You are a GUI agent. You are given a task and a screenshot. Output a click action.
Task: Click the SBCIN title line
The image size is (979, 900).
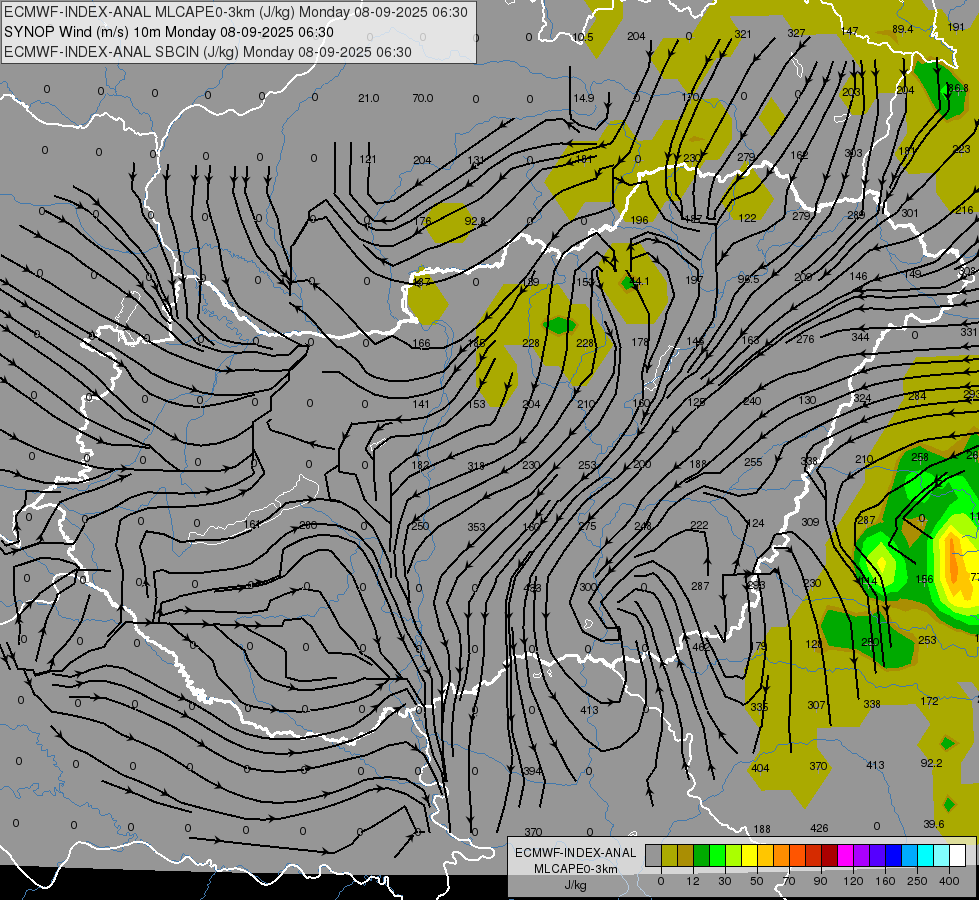[208, 52]
